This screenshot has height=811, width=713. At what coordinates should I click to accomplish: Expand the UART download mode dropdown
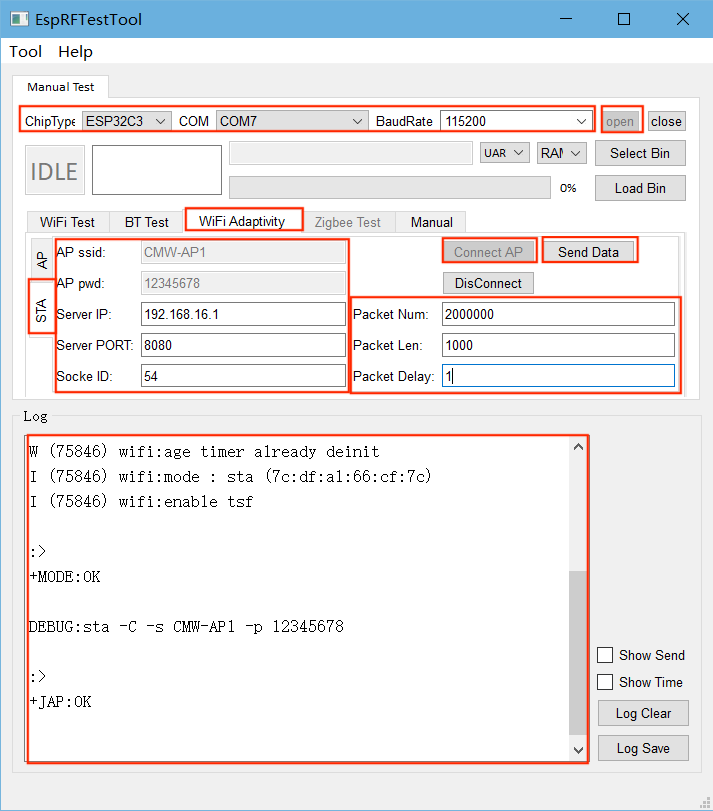[x=504, y=153]
